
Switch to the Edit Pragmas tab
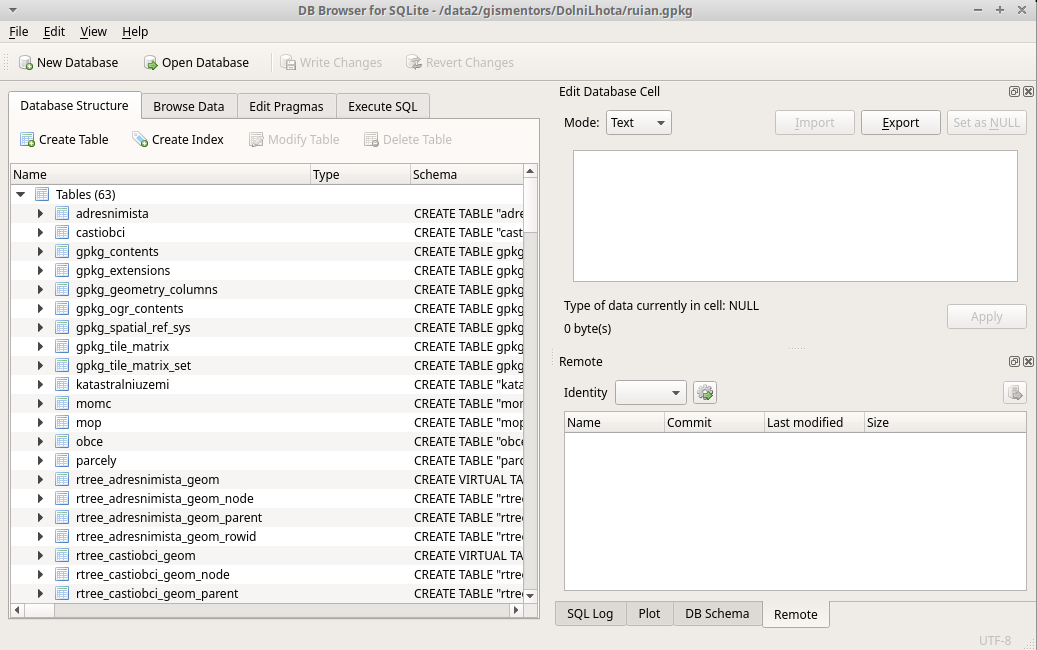tap(286, 106)
